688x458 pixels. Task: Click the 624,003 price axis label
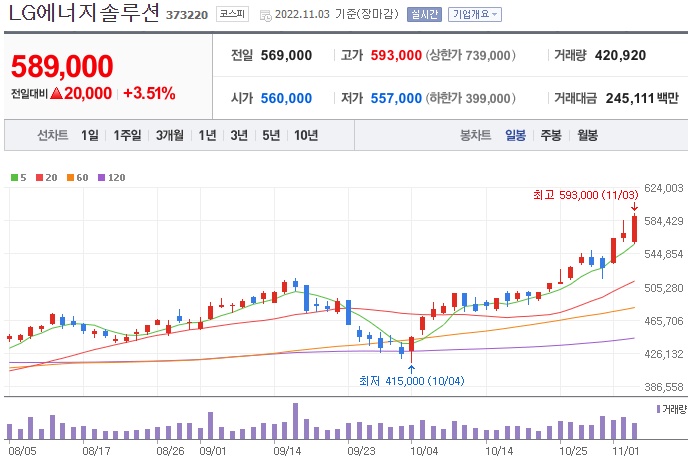[663, 188]
